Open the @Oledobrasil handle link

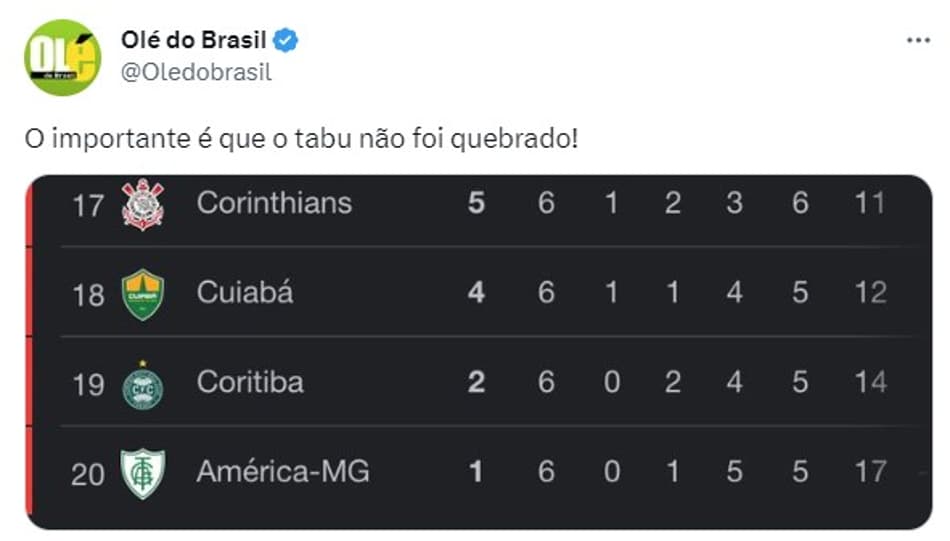click(196, 72)
